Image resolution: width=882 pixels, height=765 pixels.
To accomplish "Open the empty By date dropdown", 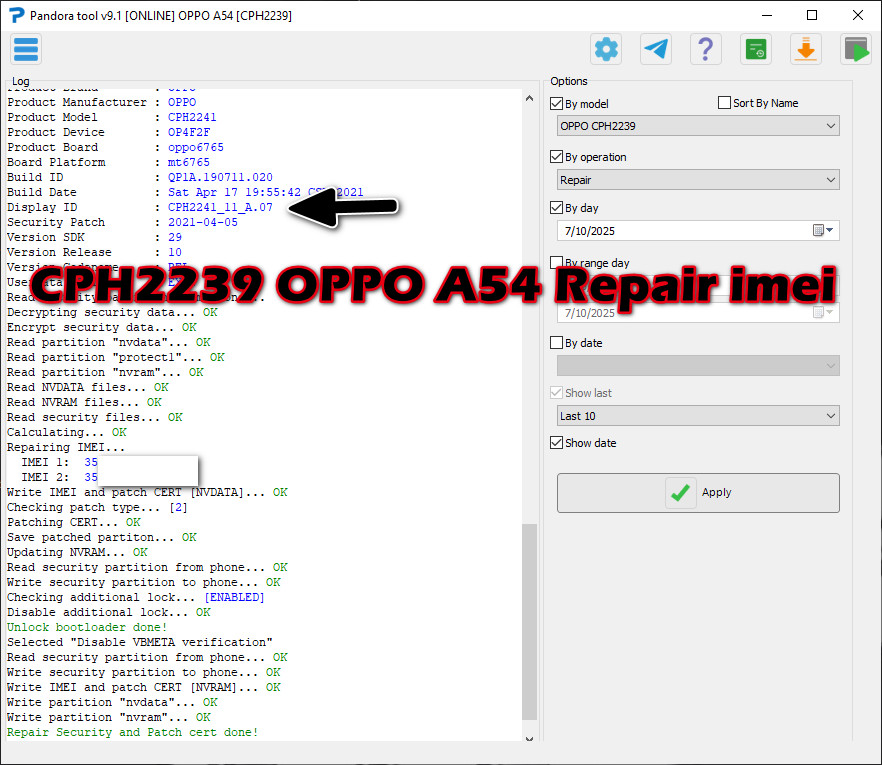I will click(x=698, y=366).
